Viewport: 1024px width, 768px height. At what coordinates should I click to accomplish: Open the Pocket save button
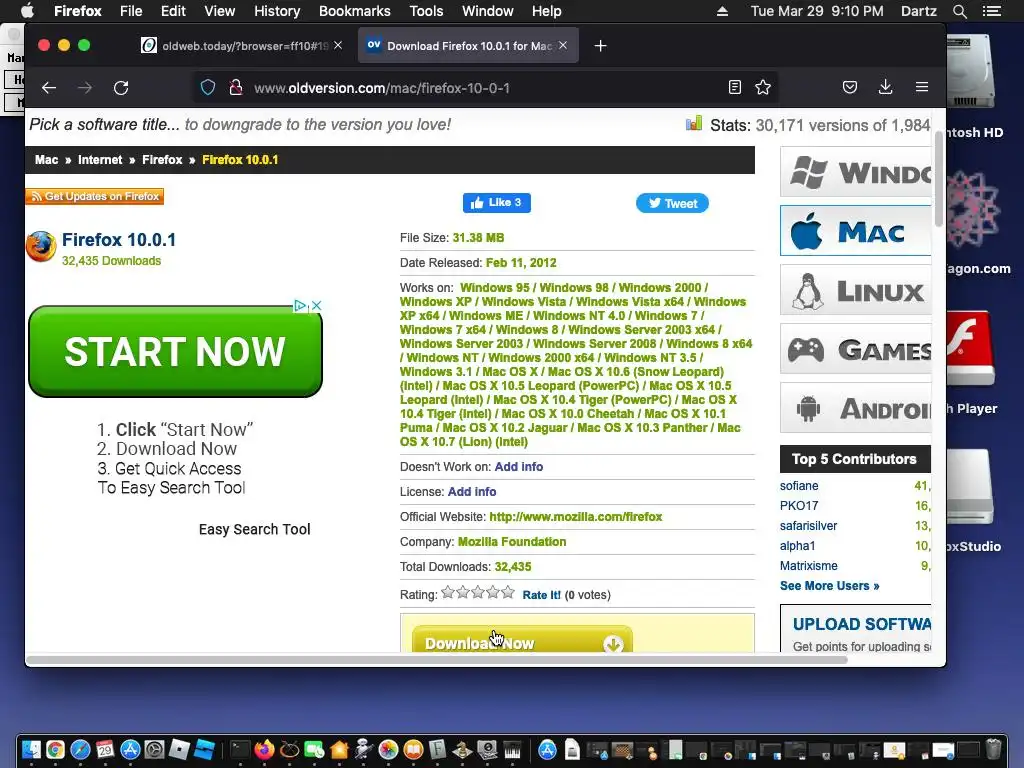pyautogui.click(x=850, y=87)
